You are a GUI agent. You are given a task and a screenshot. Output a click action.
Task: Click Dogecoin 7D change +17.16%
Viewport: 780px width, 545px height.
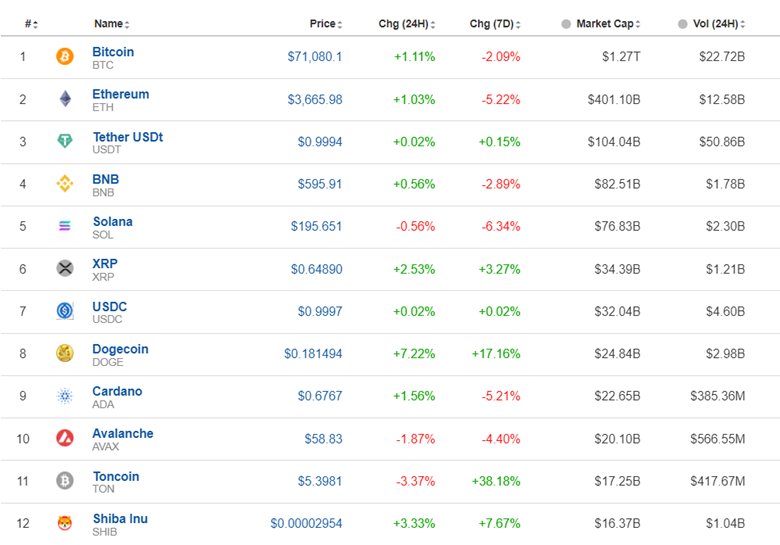click(496, 354)
